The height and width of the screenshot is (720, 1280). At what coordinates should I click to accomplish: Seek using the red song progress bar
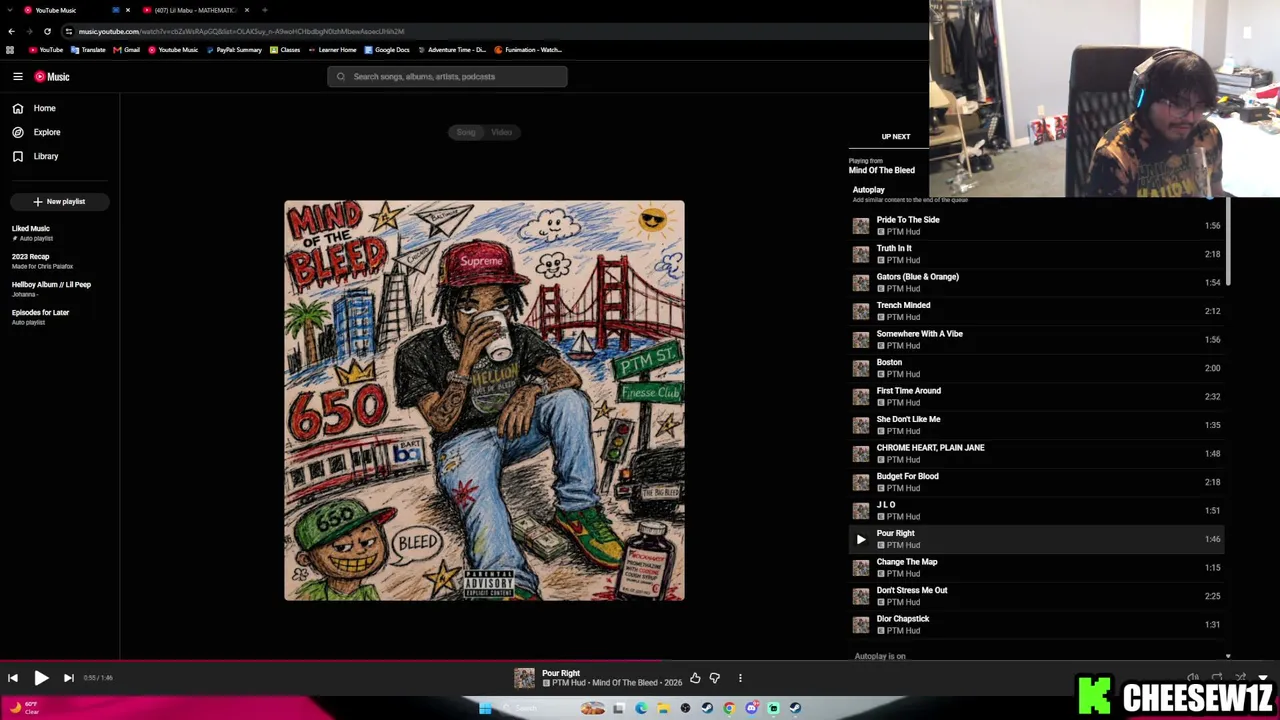pos(640,660)
